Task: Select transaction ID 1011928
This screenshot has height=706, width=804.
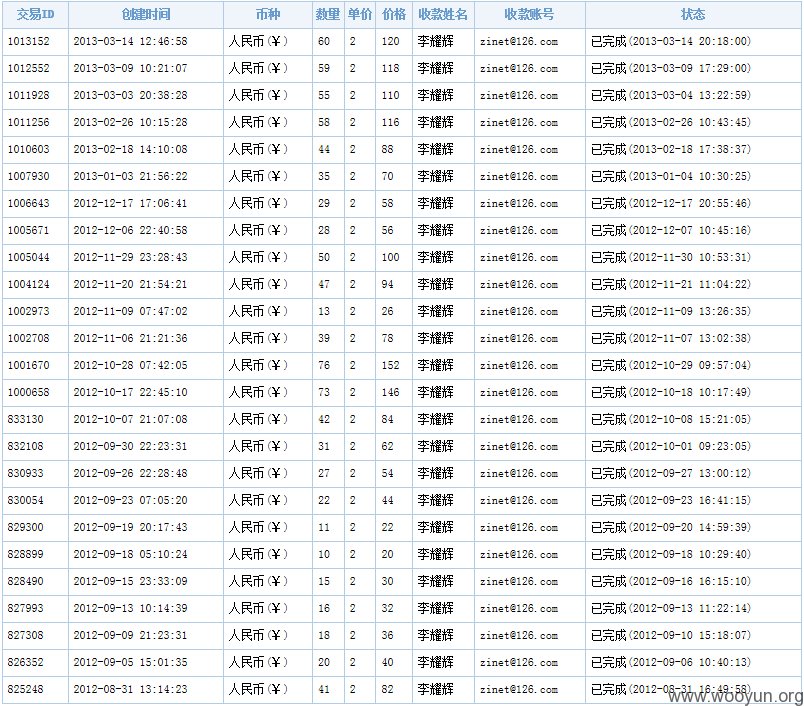Action: 29,95
